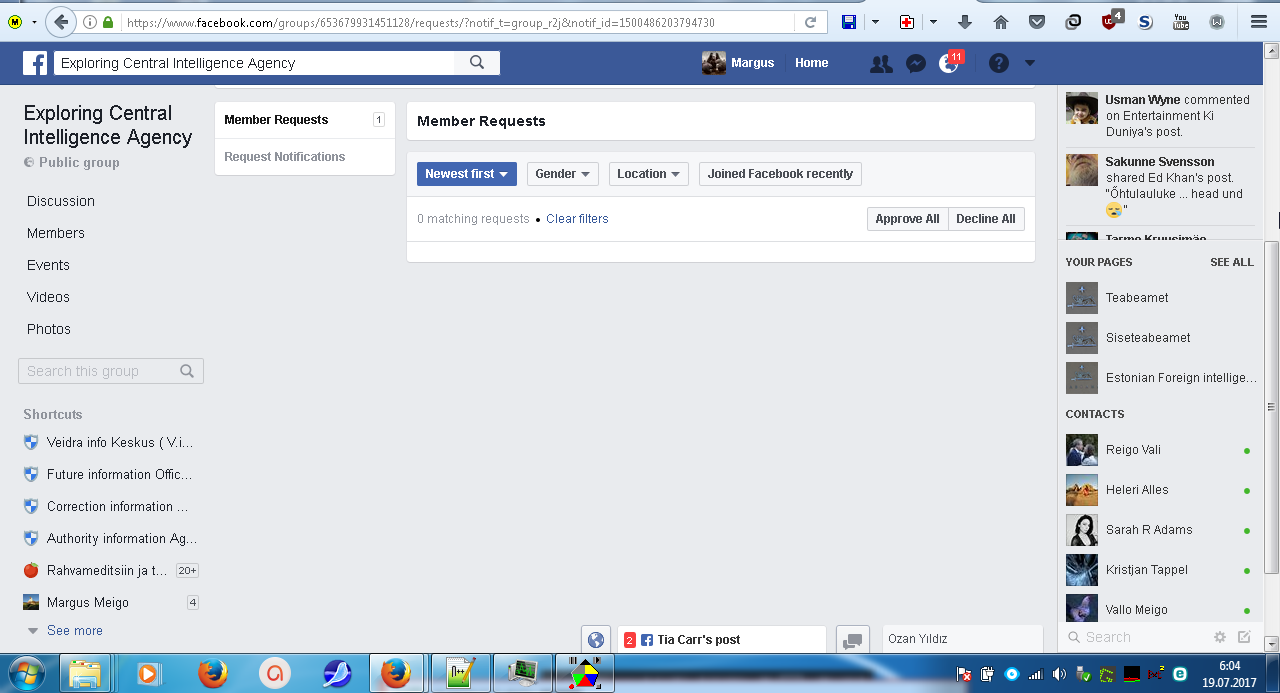Click new message compose icon in chat
The height and width of the screenshot is (693, 1280).
coord(1244,637)
